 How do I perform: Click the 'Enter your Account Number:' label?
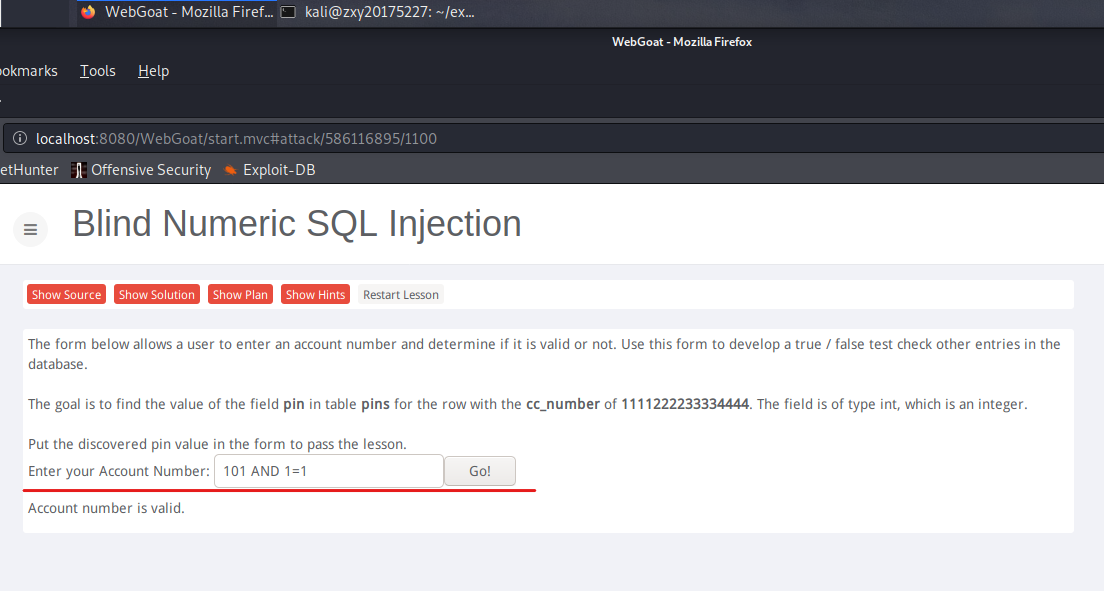pyautogui.click(x=119, y=471)
